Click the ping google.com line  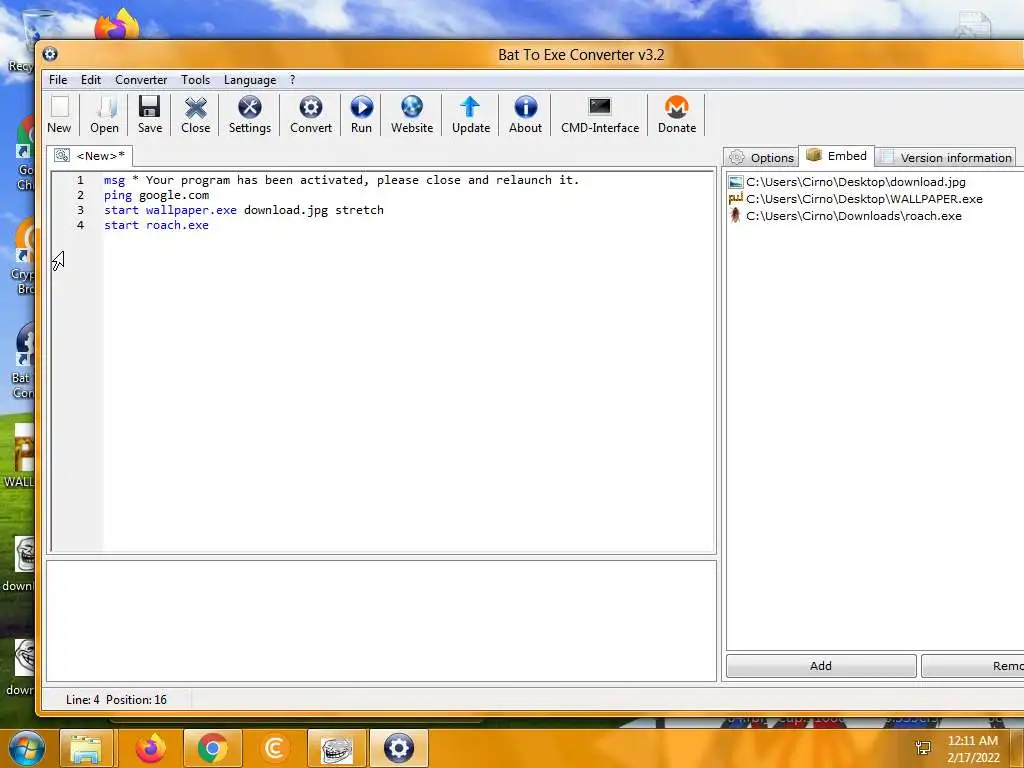click(157, 195)
